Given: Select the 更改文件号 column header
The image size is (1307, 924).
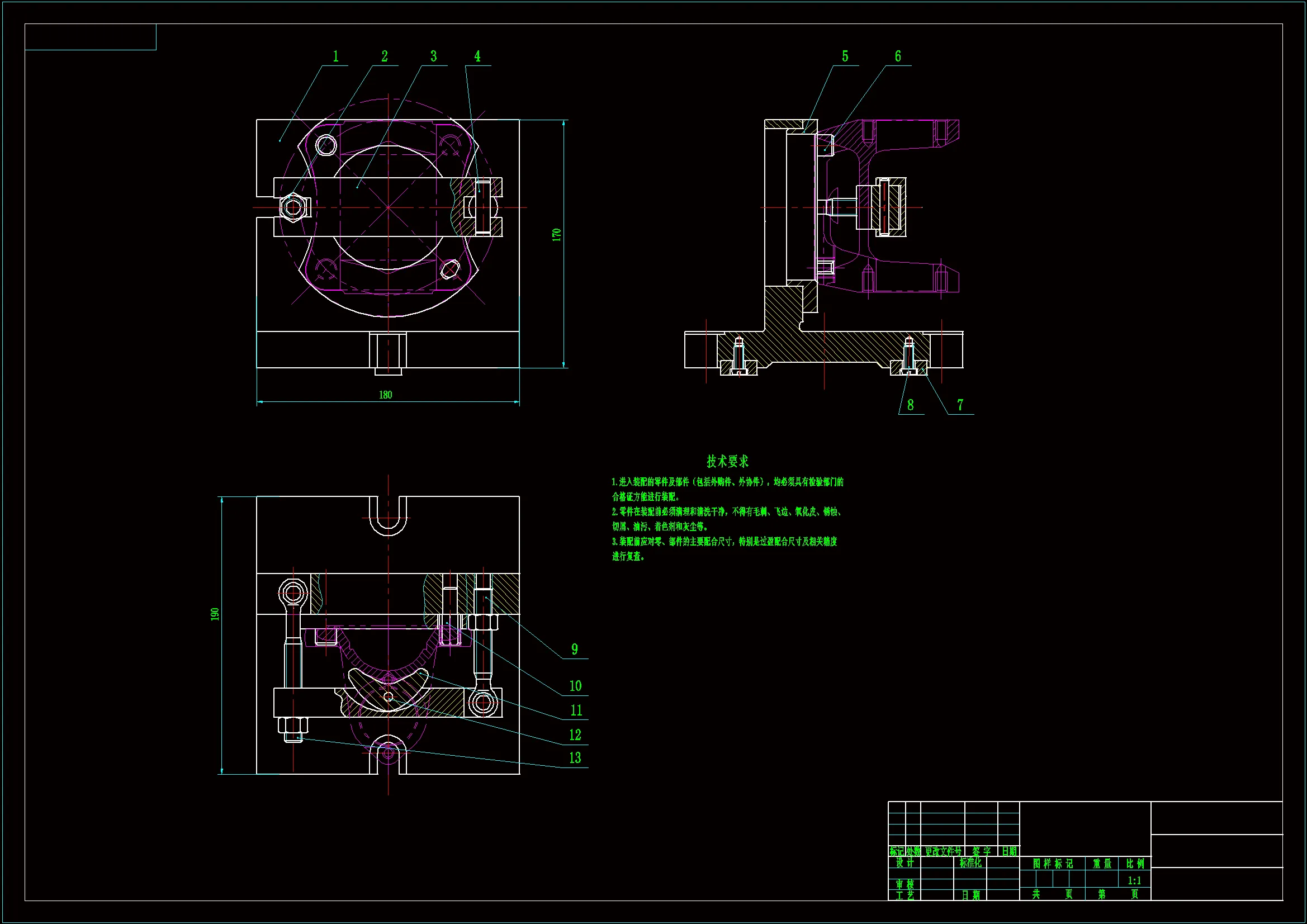Looking at the screenshot, I should [943, 851].
